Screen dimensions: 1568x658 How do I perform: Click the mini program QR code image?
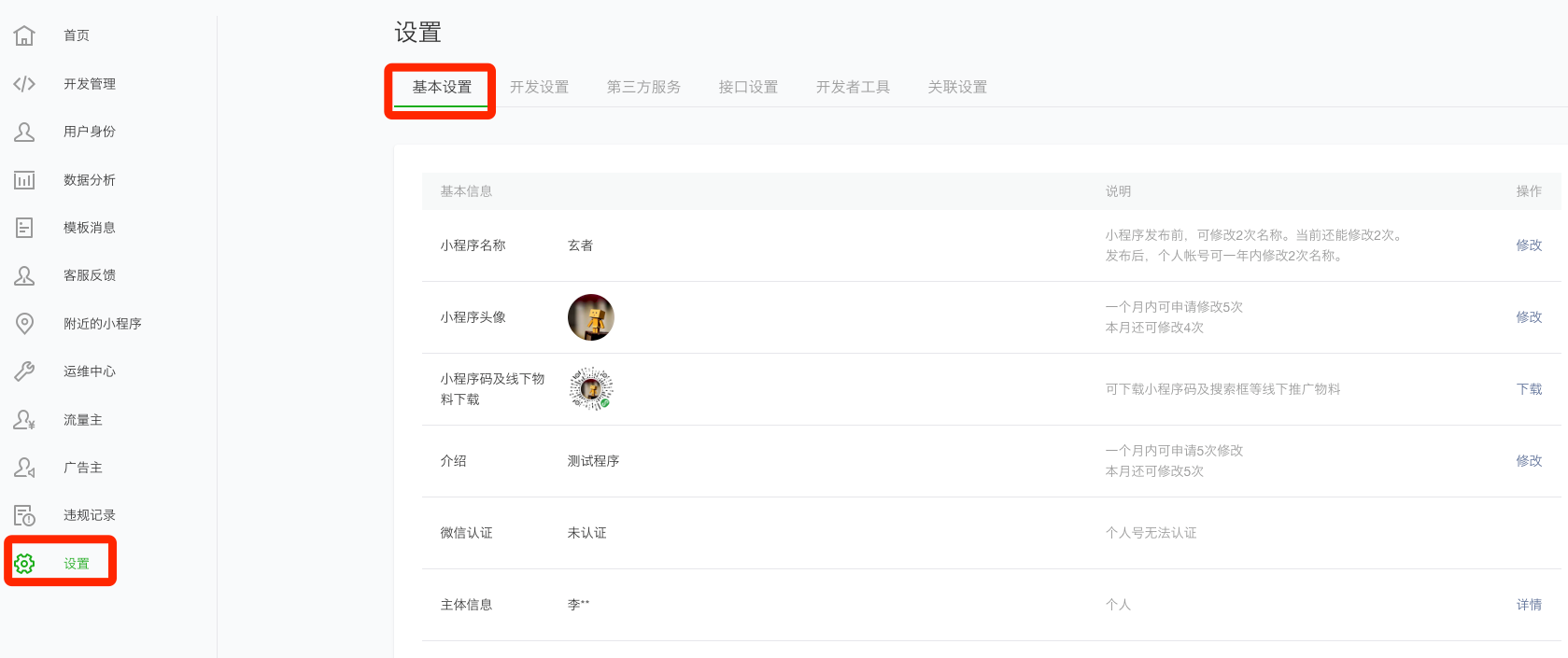point(591,389)
